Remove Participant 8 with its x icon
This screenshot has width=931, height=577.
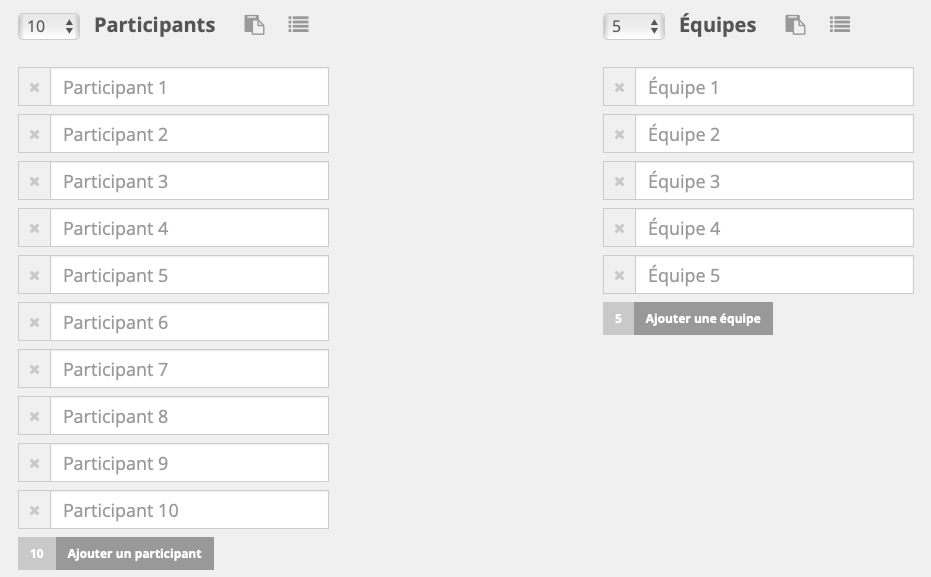tap(34, 416)
